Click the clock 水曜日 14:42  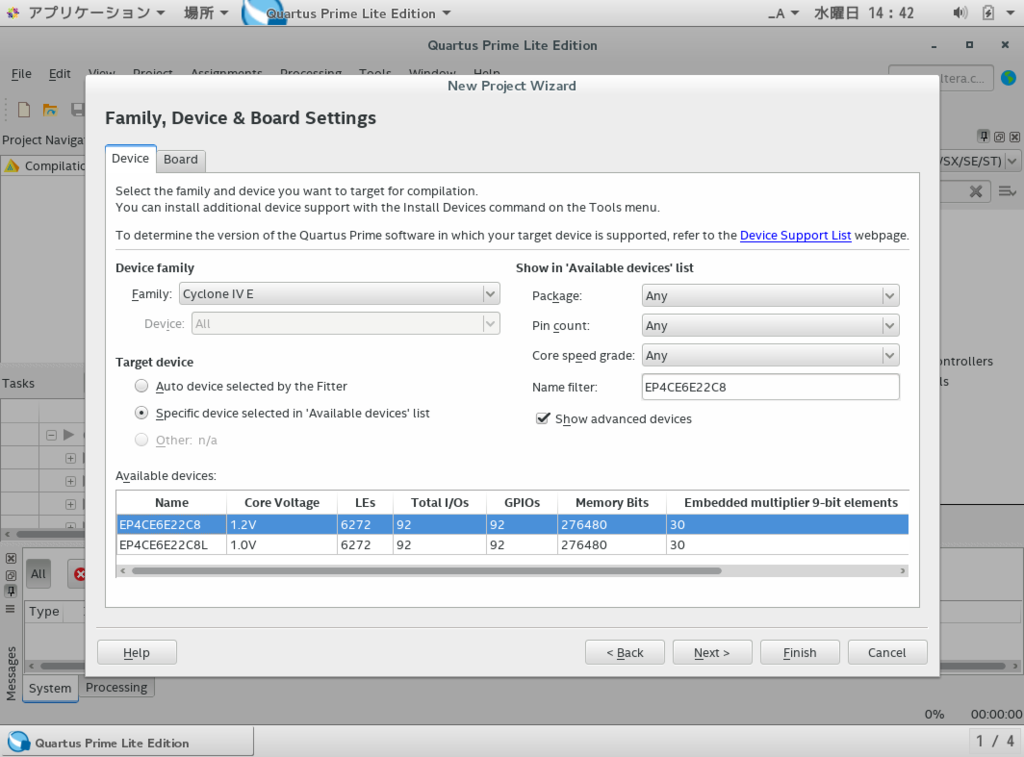click(x=864, y=13)
